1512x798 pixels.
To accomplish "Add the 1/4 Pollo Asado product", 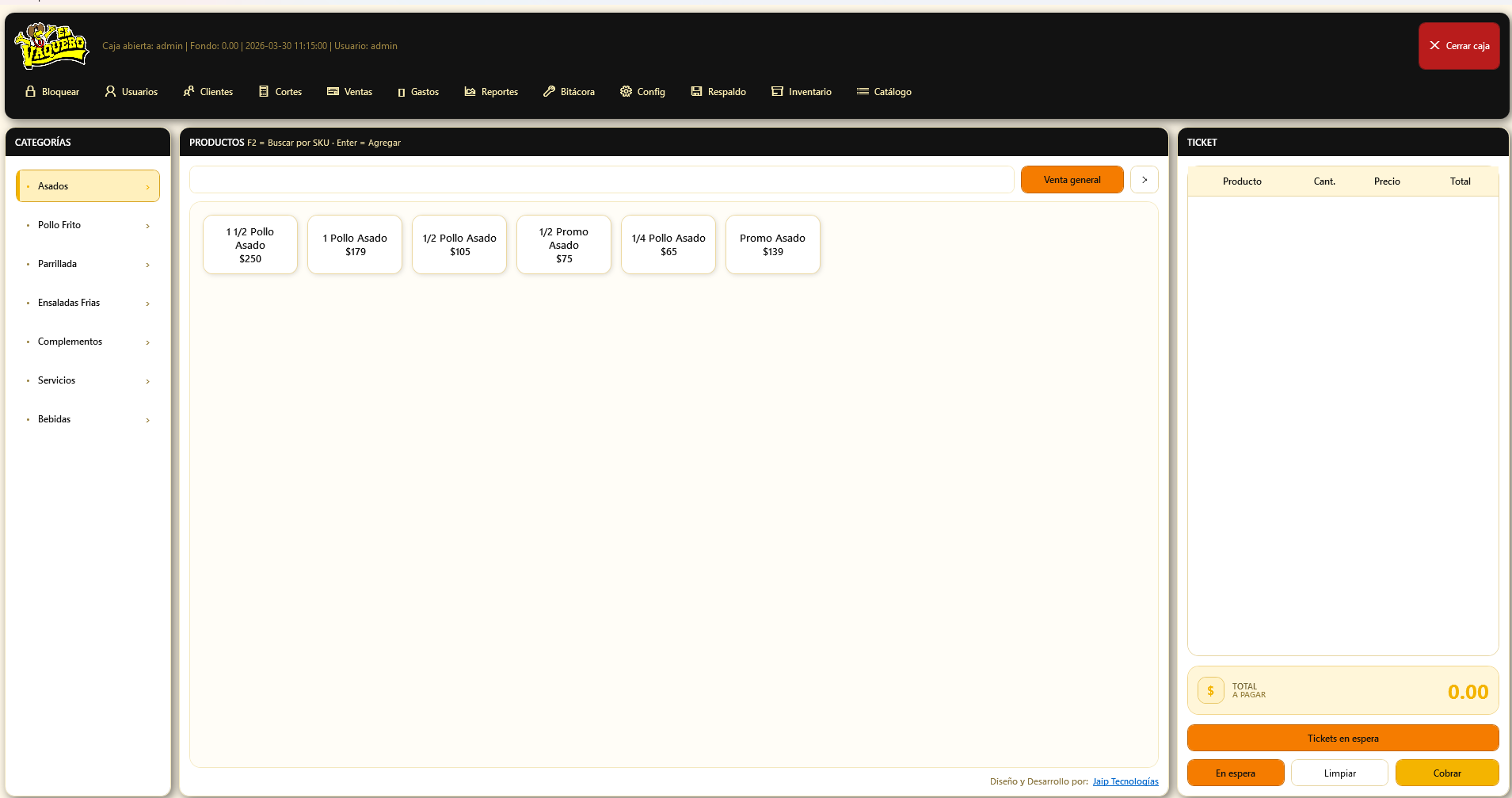I will [x=668, y=245].
